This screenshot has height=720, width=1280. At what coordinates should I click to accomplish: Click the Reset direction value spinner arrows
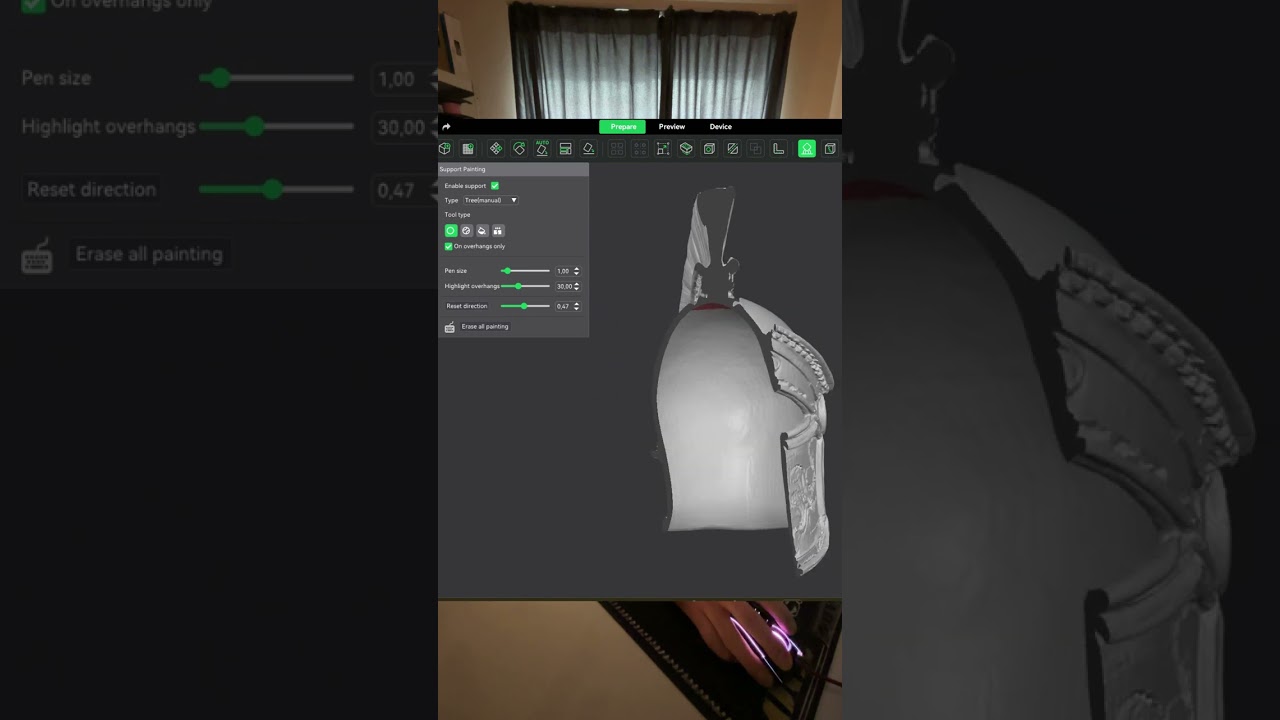[576, 306]
